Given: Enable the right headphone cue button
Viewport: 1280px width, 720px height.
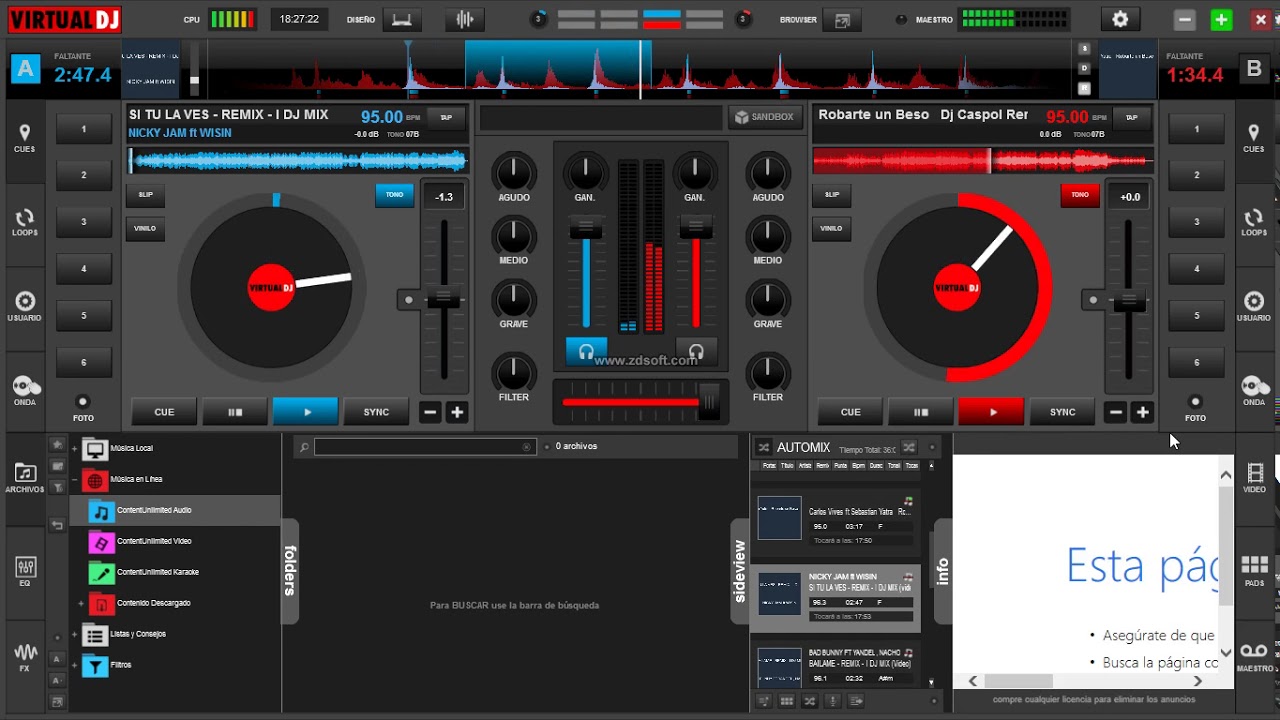Looking at the screenshot, I should point(696,351).
